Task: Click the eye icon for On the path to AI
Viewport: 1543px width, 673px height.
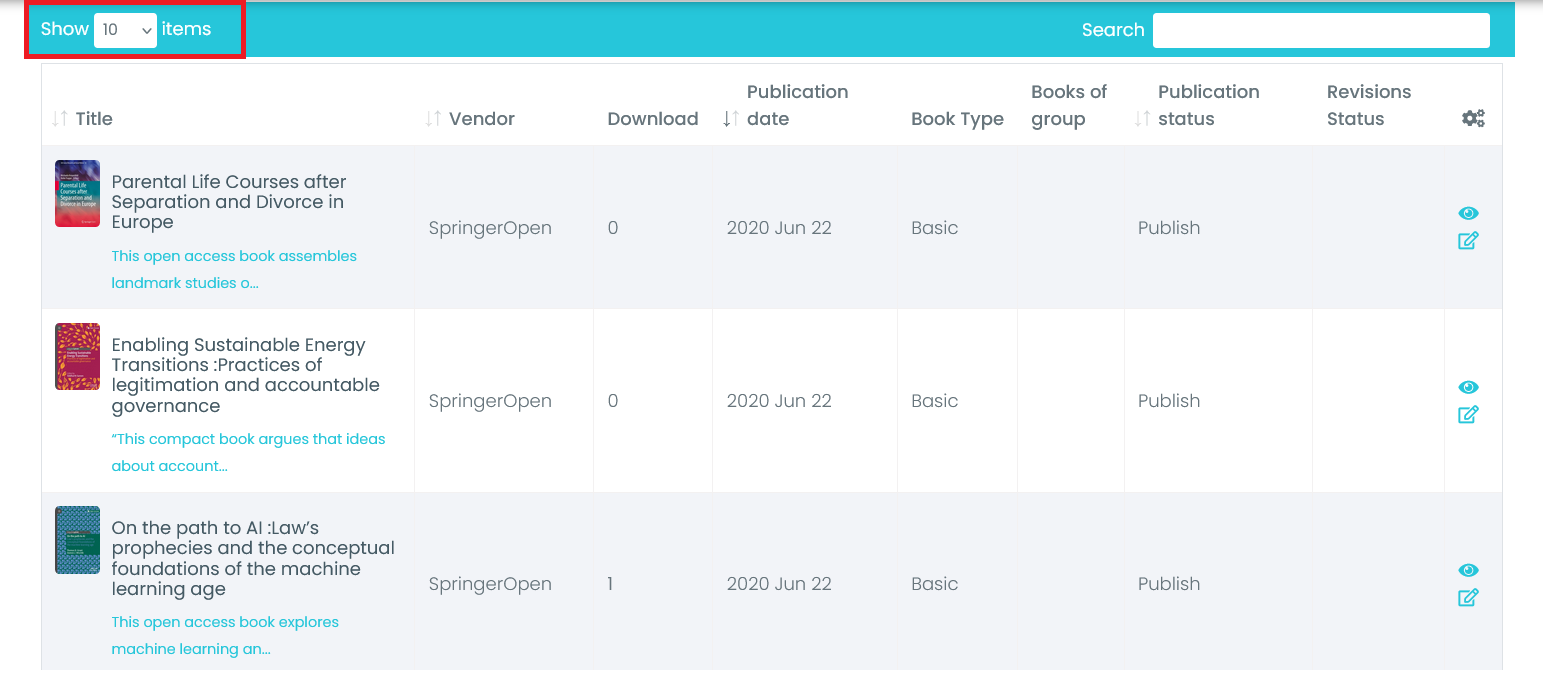Action: (1468, 570)
